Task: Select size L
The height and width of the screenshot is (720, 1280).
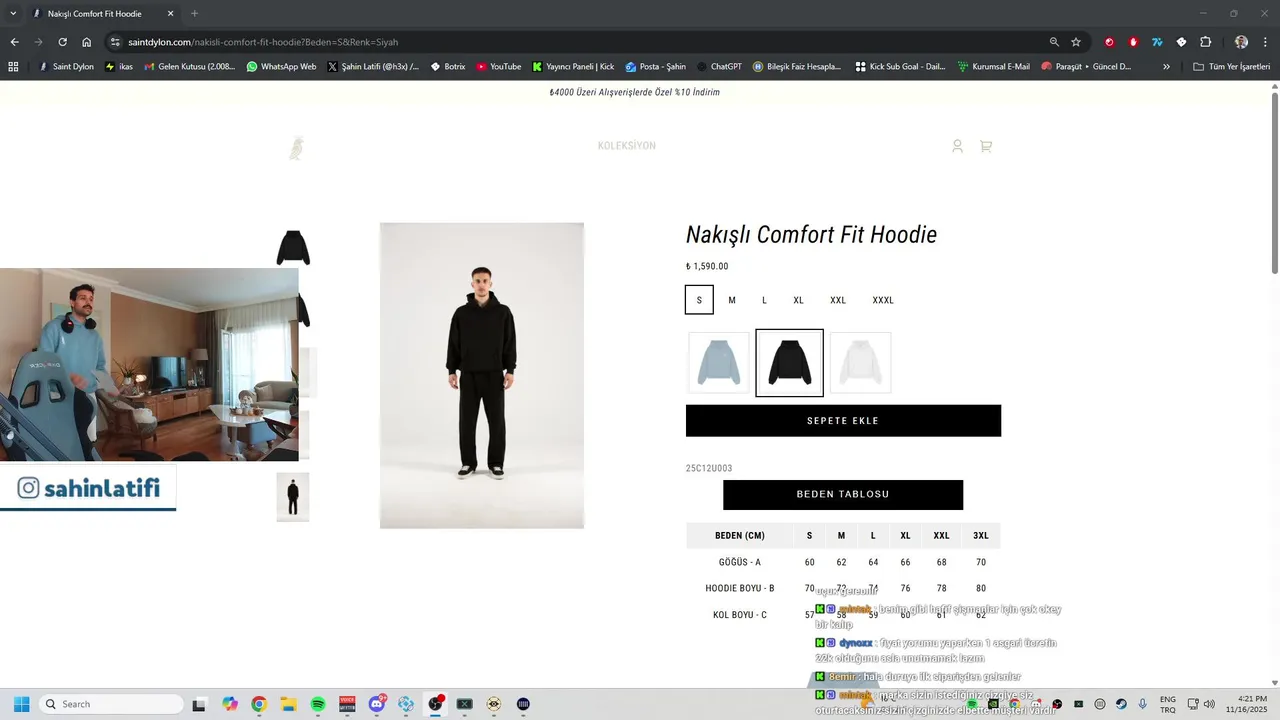Action: point(764,300)
